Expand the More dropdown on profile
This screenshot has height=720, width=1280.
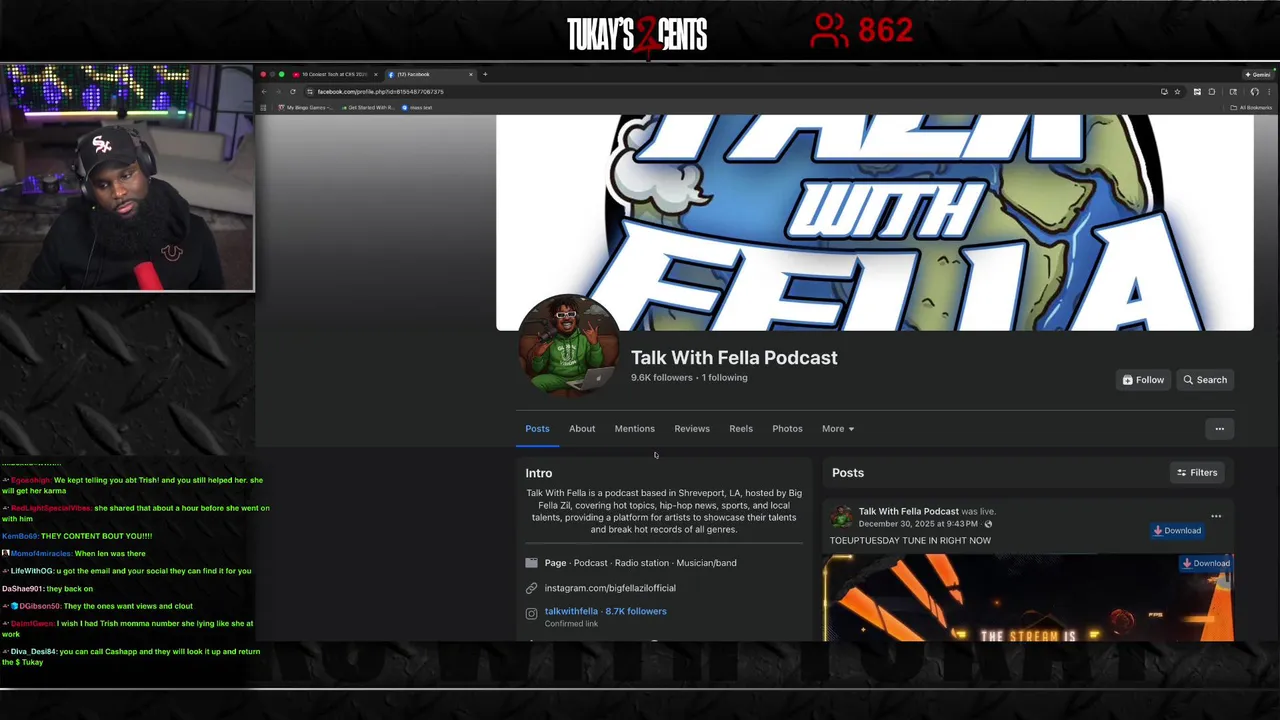tap(838, 429)
